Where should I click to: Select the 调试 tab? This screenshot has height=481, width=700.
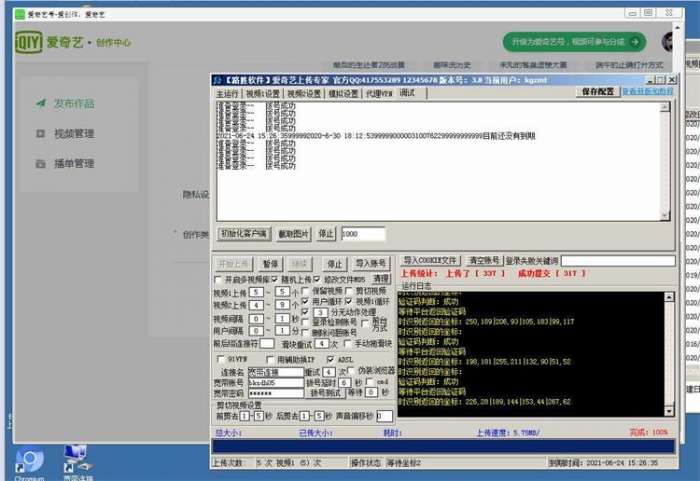pos(407,93)
